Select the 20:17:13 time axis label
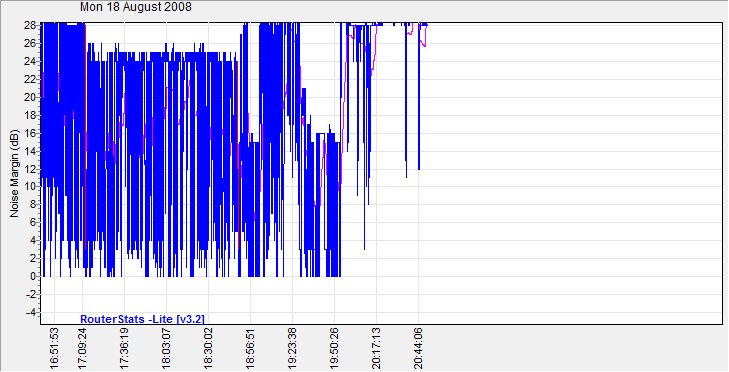Screen dimensions: 729x372 (376, 349)
